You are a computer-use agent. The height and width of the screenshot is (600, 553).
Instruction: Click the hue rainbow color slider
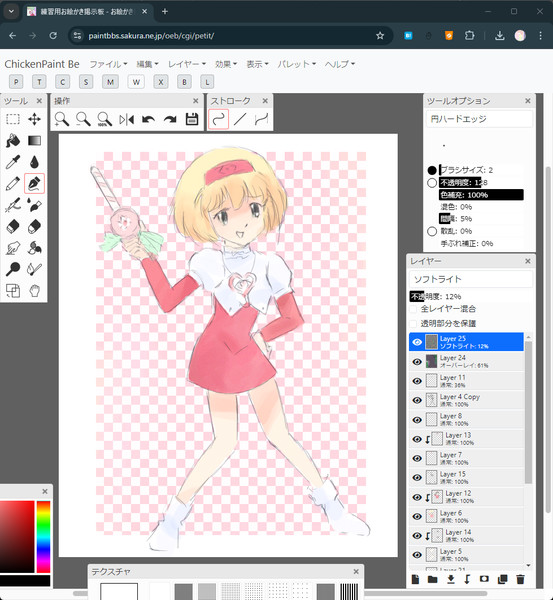pos(43,536)
